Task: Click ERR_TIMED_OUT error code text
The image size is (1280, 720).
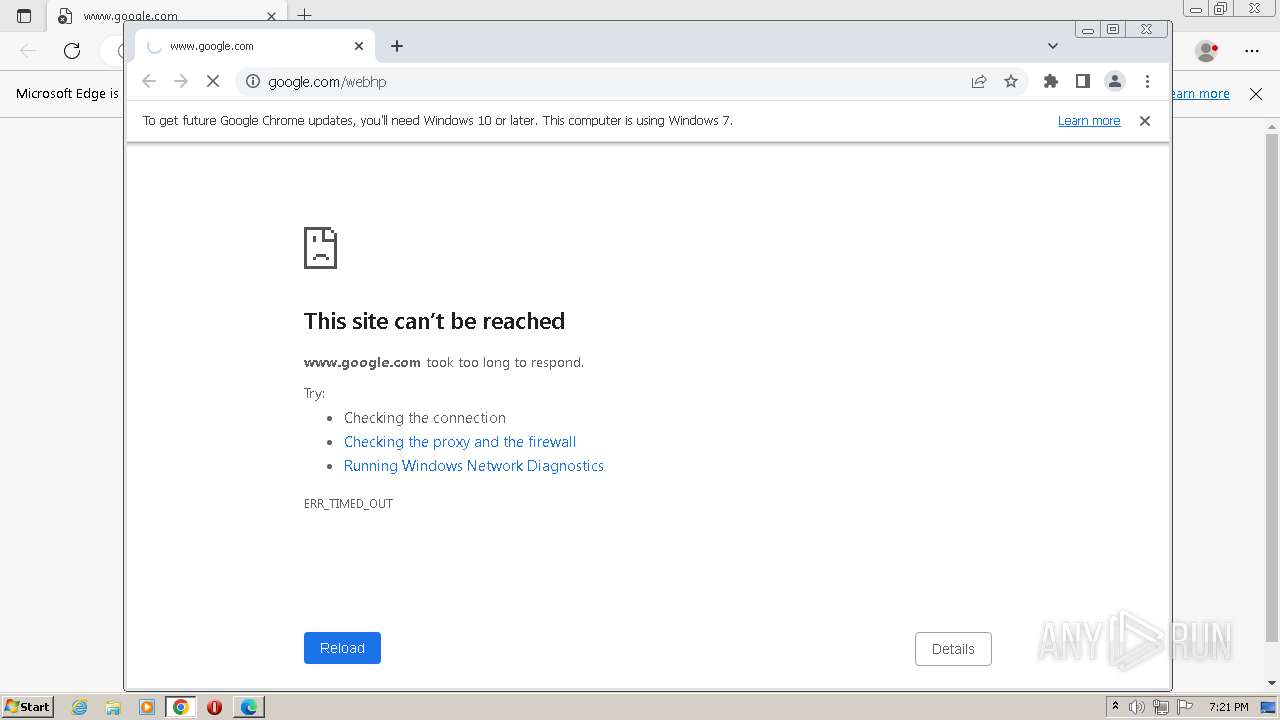Action: (348, 504)
